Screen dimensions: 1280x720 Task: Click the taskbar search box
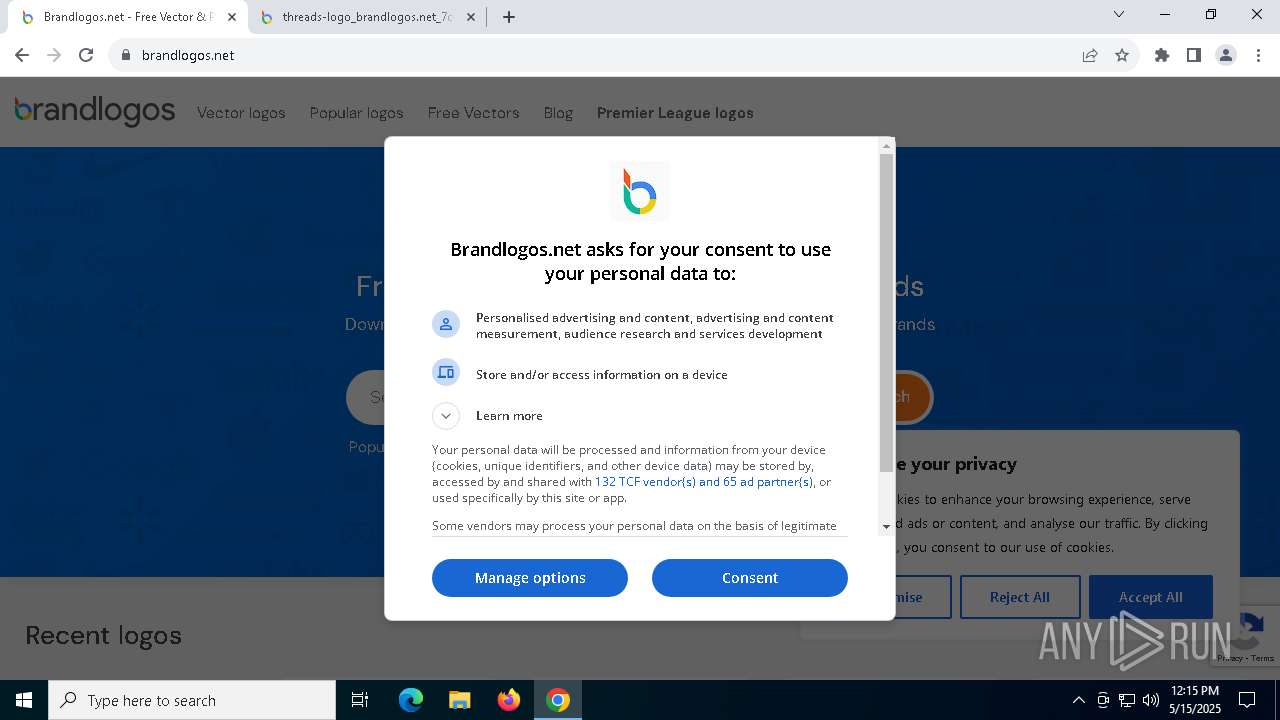(x=192, y=700)
